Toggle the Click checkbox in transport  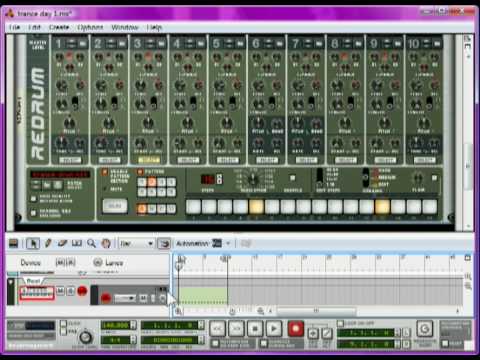[x=64, y=323]
